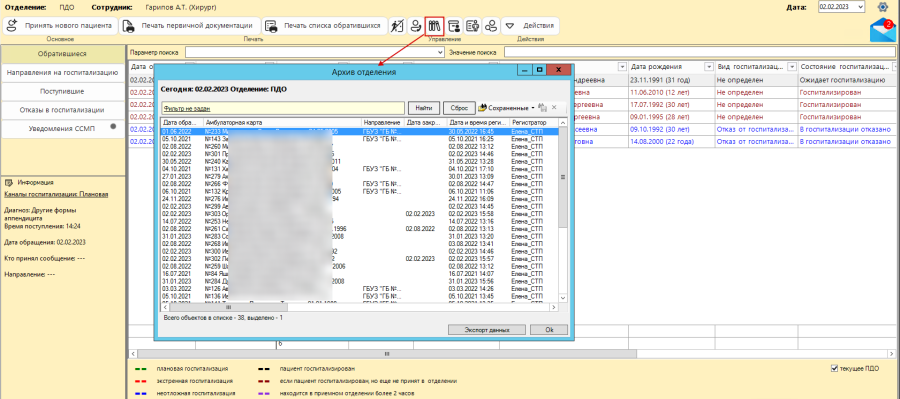
Task: Click the delete filter X icon
Action: (554, 107)
